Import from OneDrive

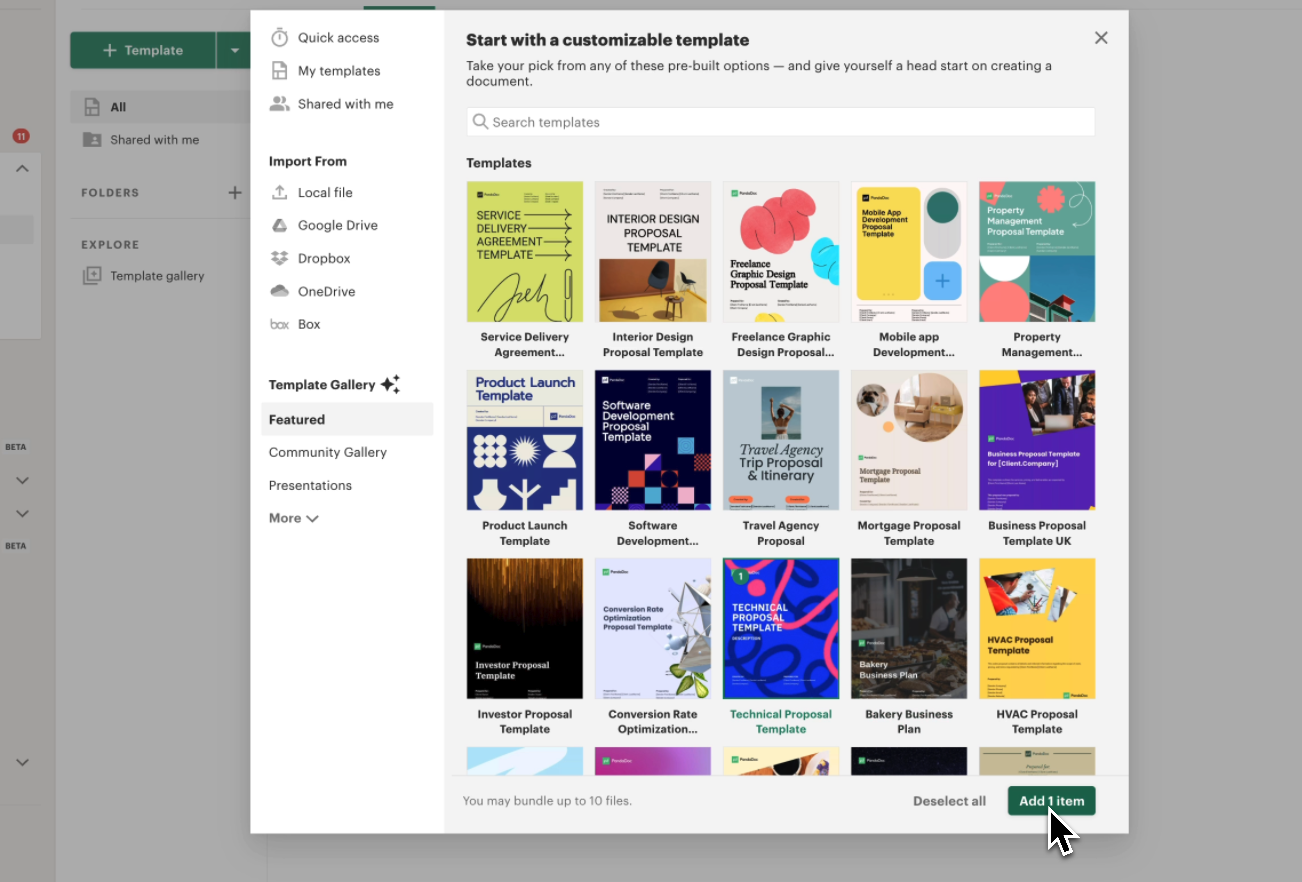[326, 291]
